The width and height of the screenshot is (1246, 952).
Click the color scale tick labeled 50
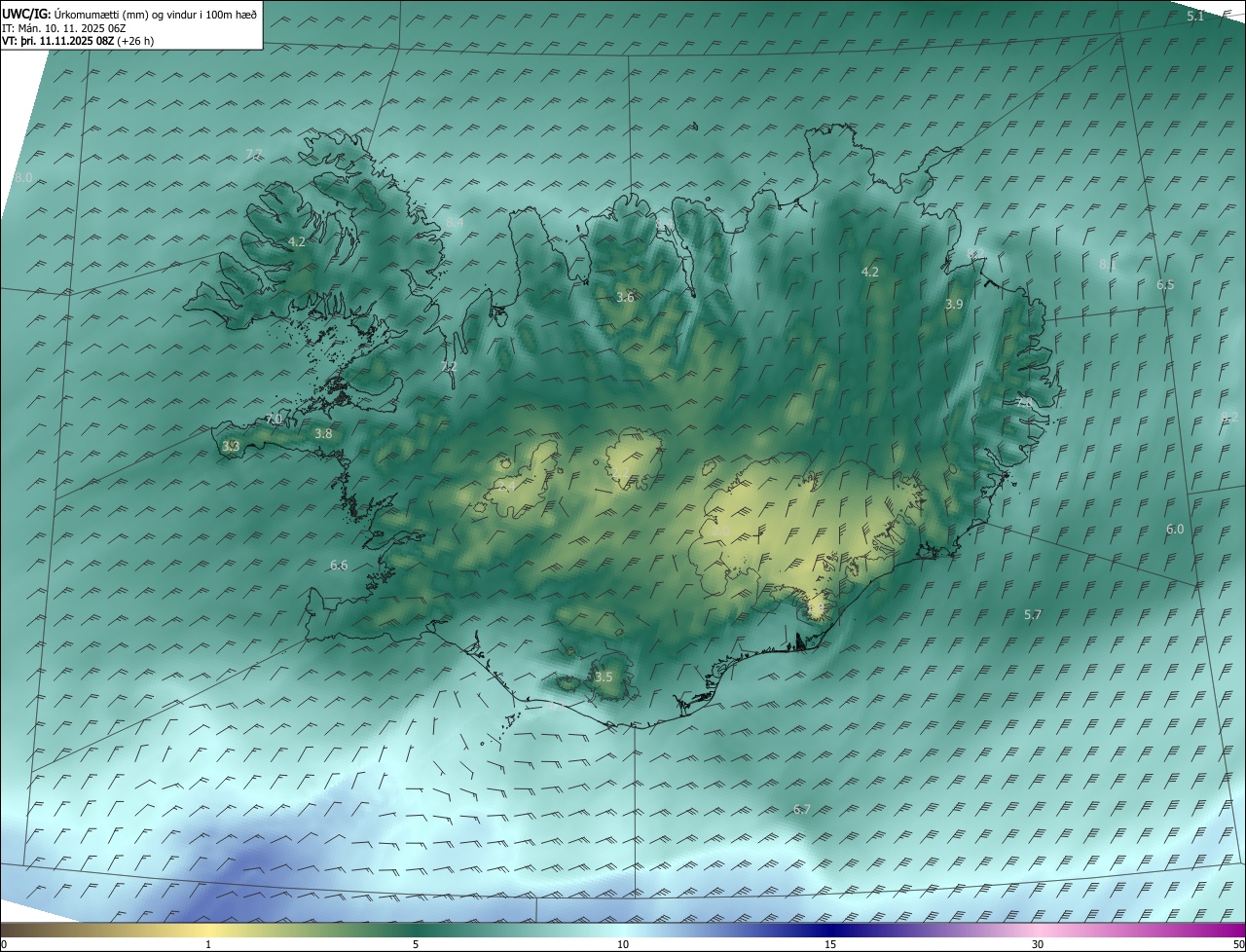pos(1238,944)
